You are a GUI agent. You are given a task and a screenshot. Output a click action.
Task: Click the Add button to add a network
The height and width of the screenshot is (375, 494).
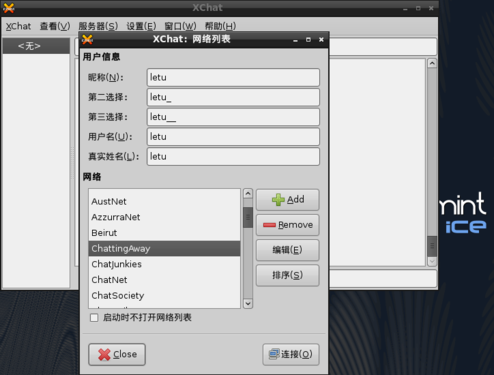click(x=288, y=200)
